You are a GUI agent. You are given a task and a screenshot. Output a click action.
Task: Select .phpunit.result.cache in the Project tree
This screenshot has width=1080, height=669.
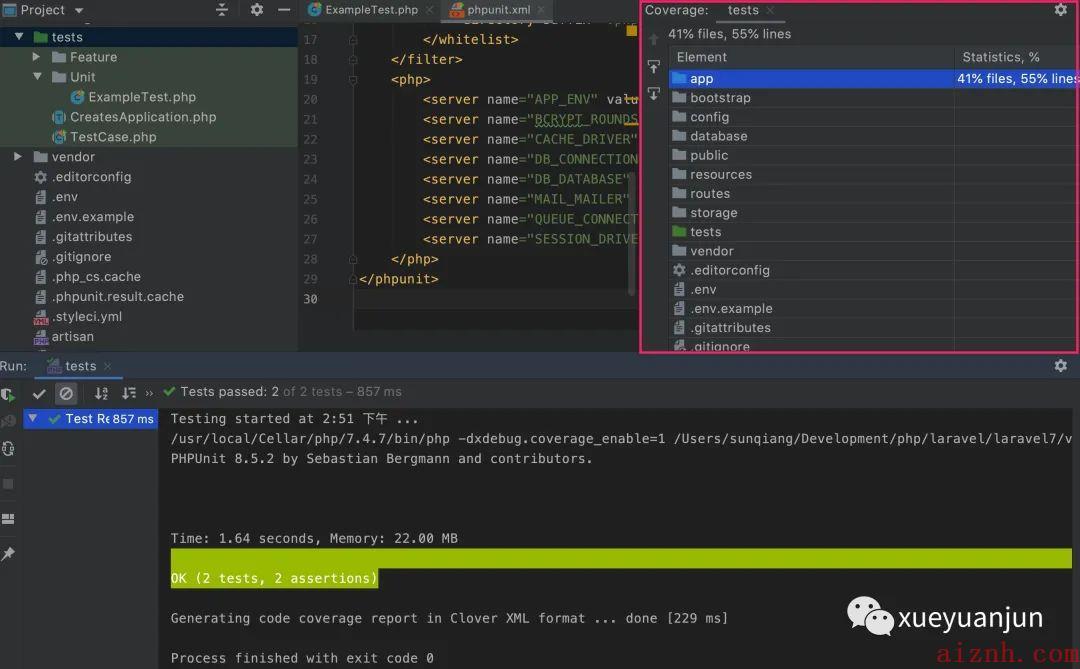[x=117, y=297]
